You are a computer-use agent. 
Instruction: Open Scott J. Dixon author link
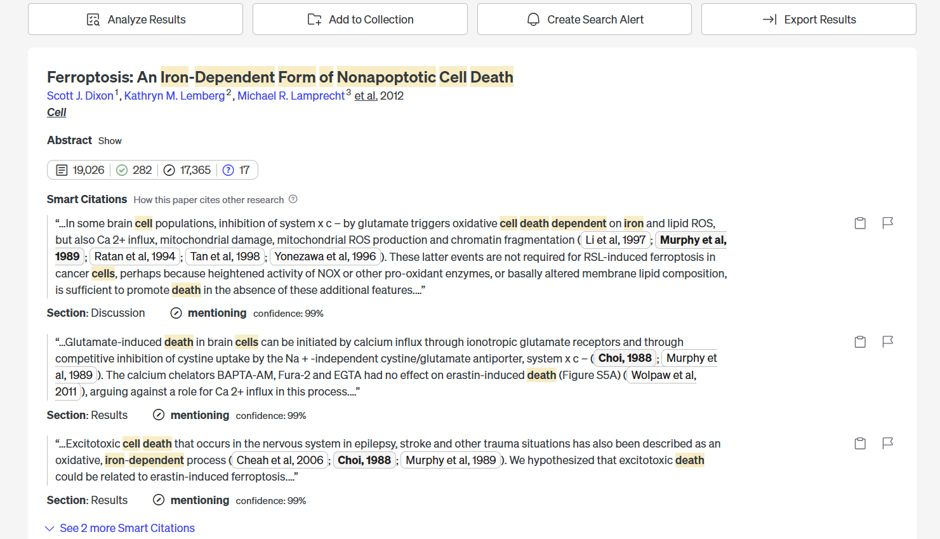tap(80, 96)
